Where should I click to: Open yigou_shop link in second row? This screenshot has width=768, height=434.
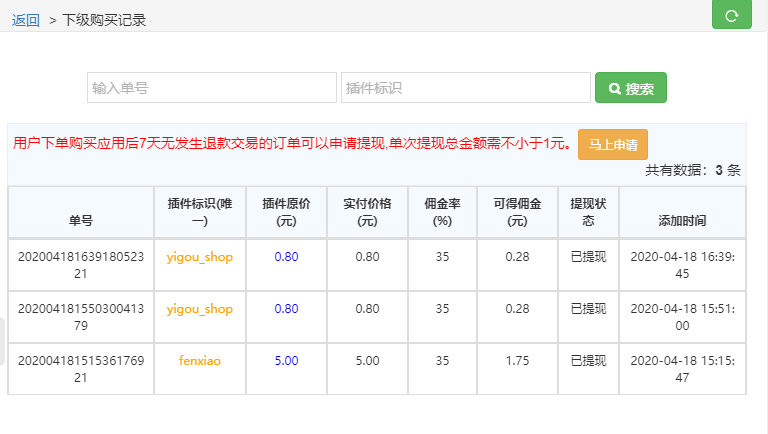(200, 309)
